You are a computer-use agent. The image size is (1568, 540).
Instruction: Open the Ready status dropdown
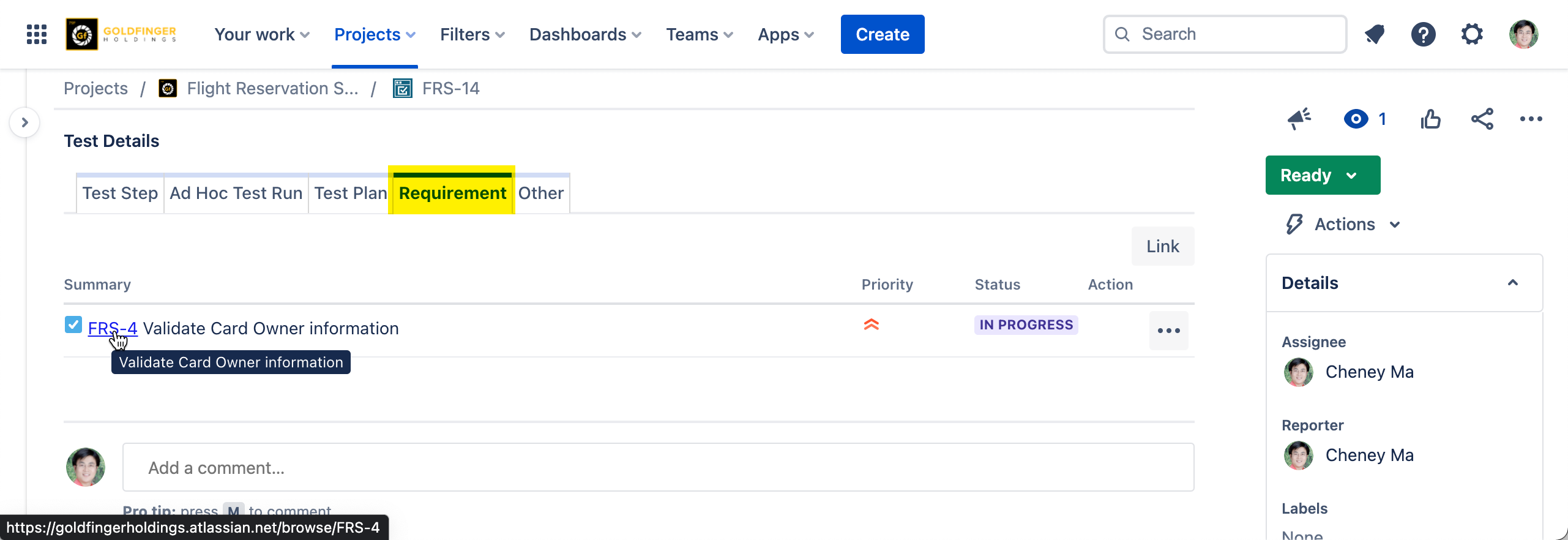pos(1322,175)
